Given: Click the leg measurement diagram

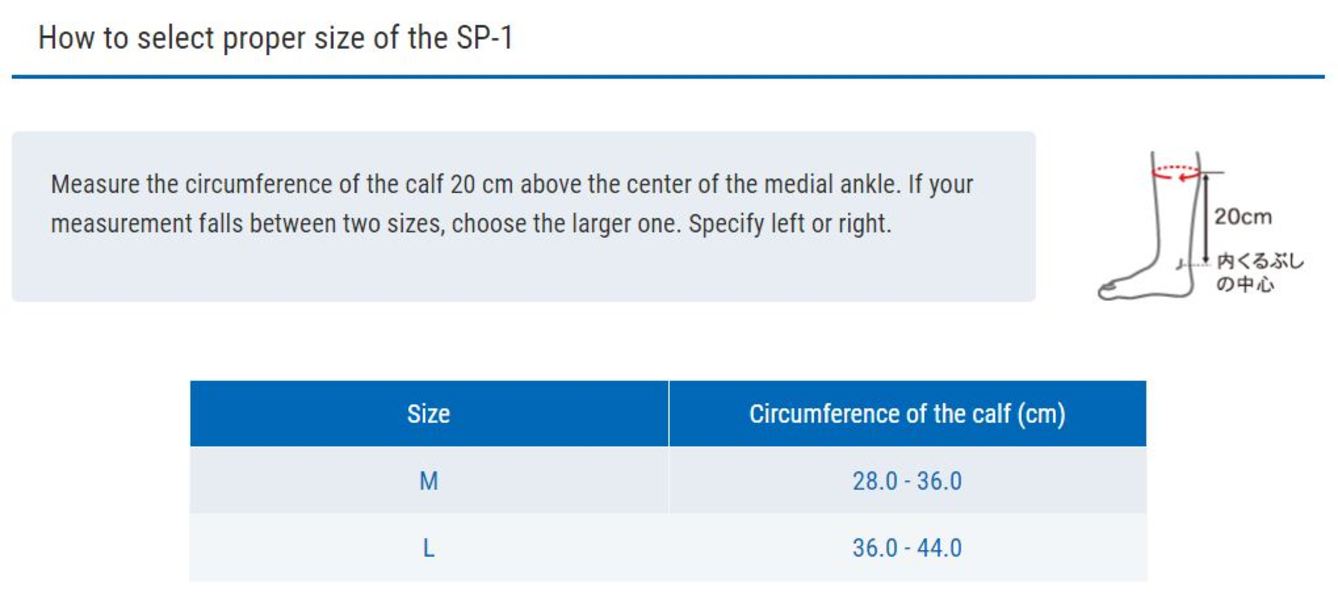Looking at the screenshot, I should point(1200,224).
